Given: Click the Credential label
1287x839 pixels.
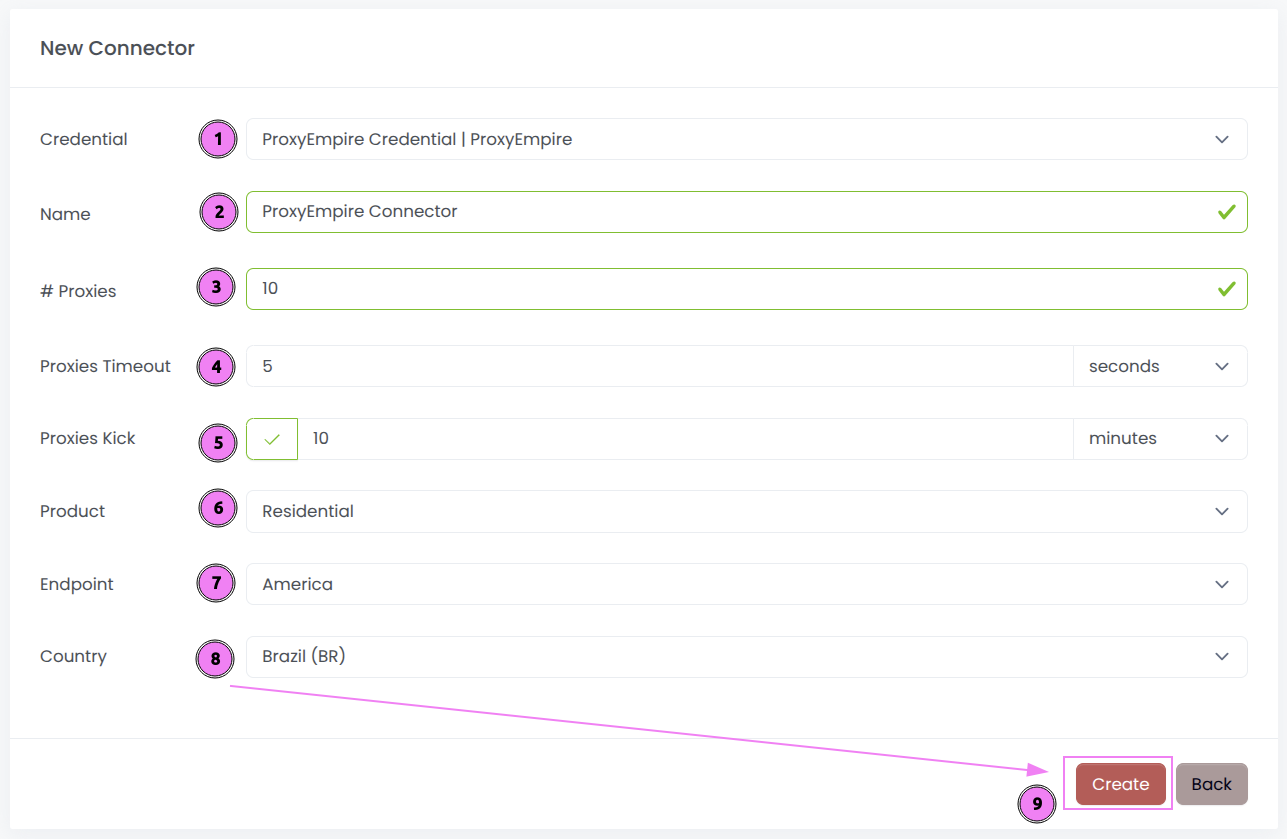Looking at the screenshot, I should coord(84,139).
